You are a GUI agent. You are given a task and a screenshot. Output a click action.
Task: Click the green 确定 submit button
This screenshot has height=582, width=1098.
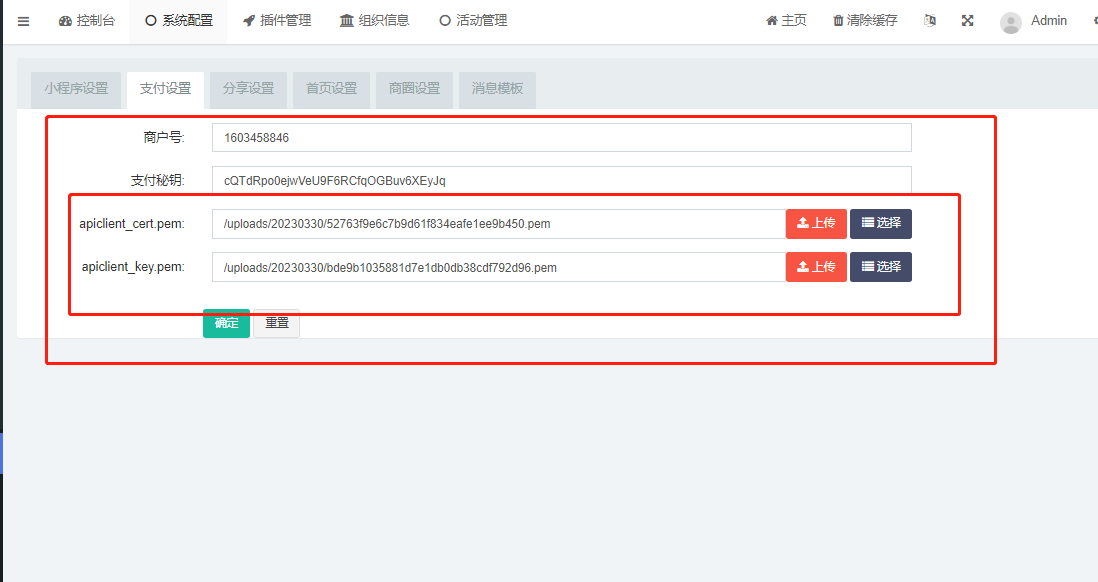point(226,323)
